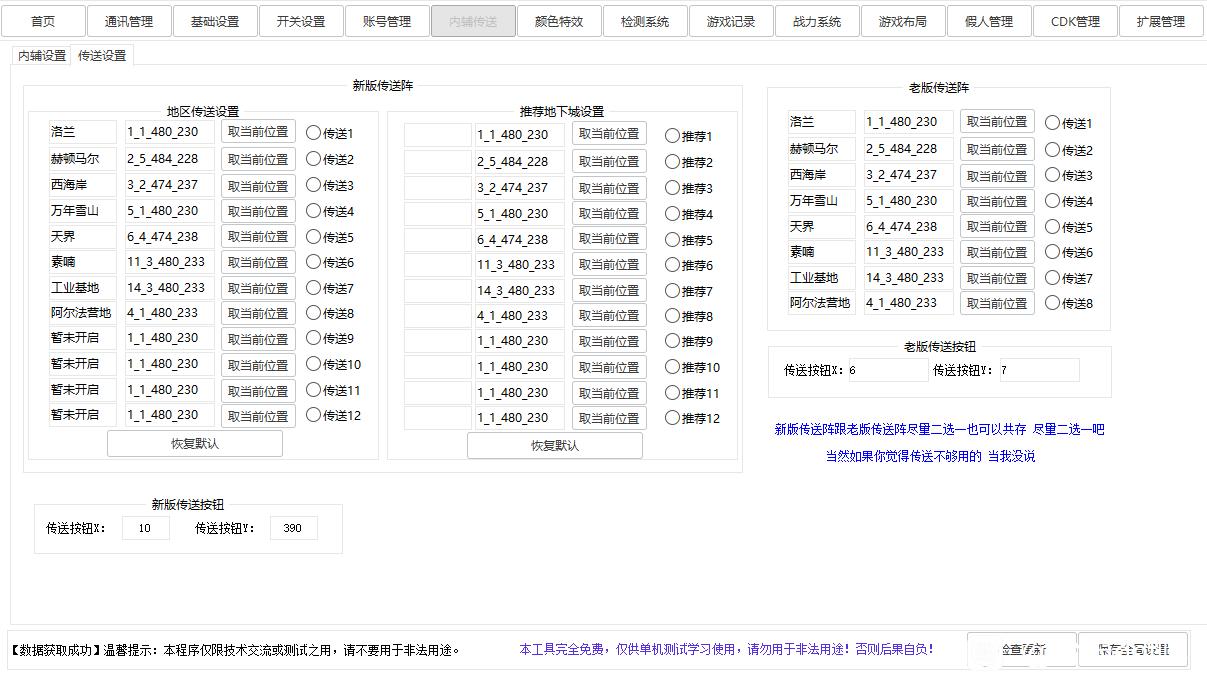The image size is (1207, 685).
Task: Click 取当前位置 for 天界 in 老版传送阵
Action: coord(997,226)
